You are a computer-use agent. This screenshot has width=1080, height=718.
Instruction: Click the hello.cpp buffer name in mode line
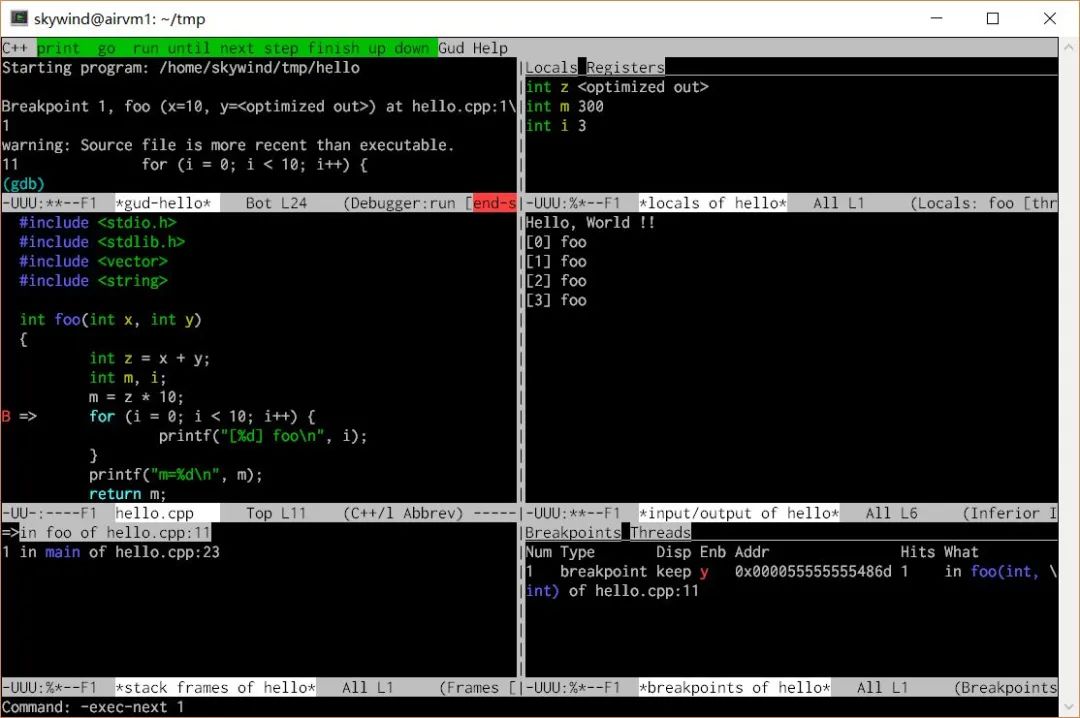[154, 513]
